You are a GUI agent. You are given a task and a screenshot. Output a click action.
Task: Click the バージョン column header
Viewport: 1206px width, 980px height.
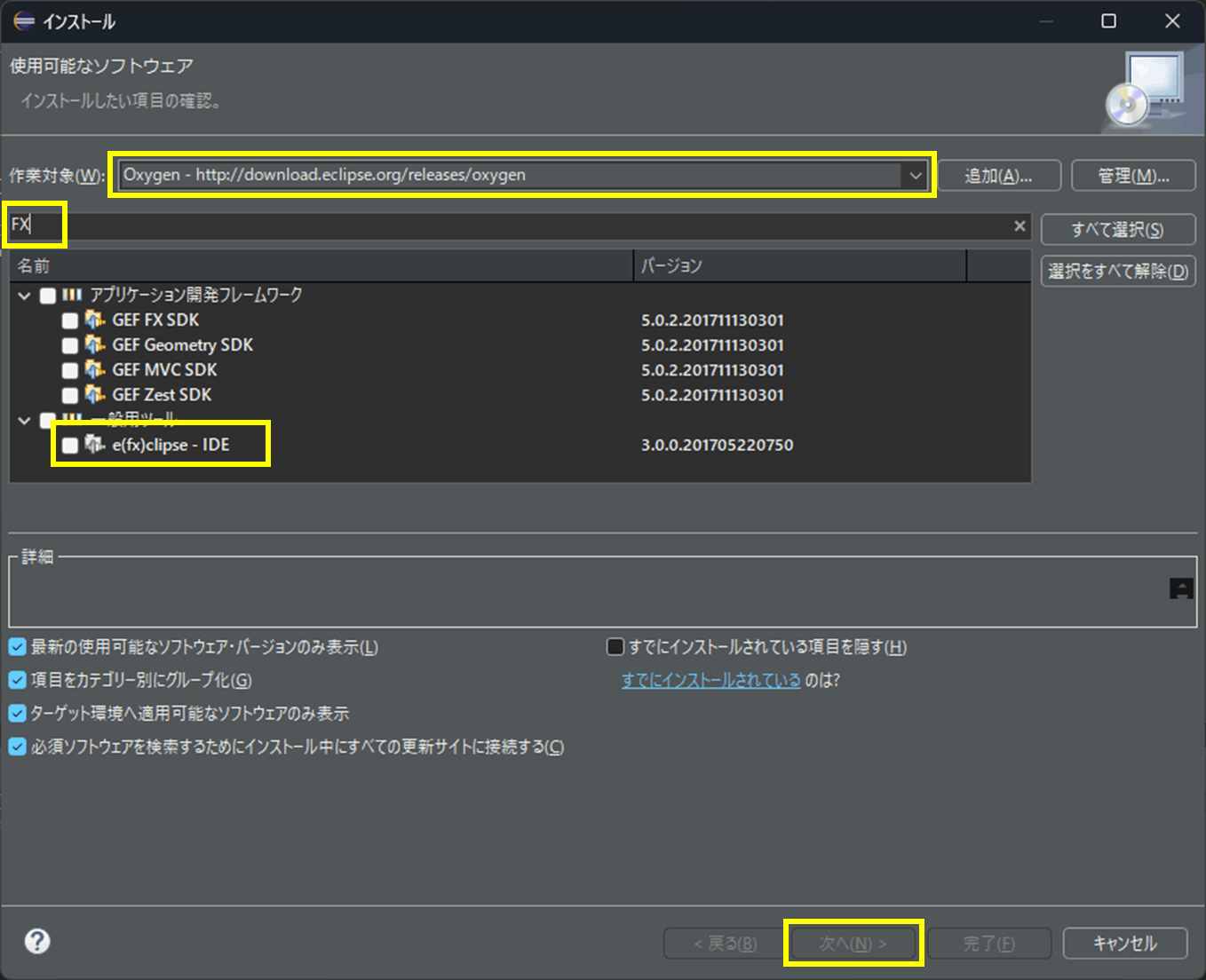tap(799, 265)
